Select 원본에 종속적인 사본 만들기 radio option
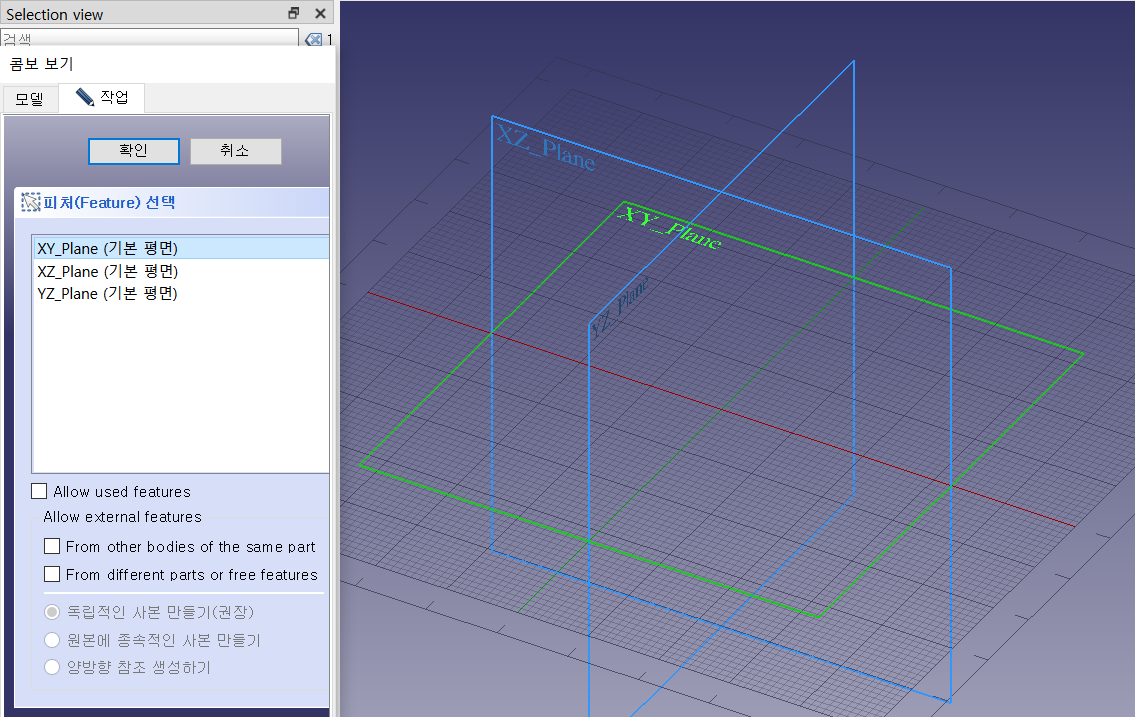Image resolution: width=1135 pixels, height=717 pixels. [x=52, y=640]
